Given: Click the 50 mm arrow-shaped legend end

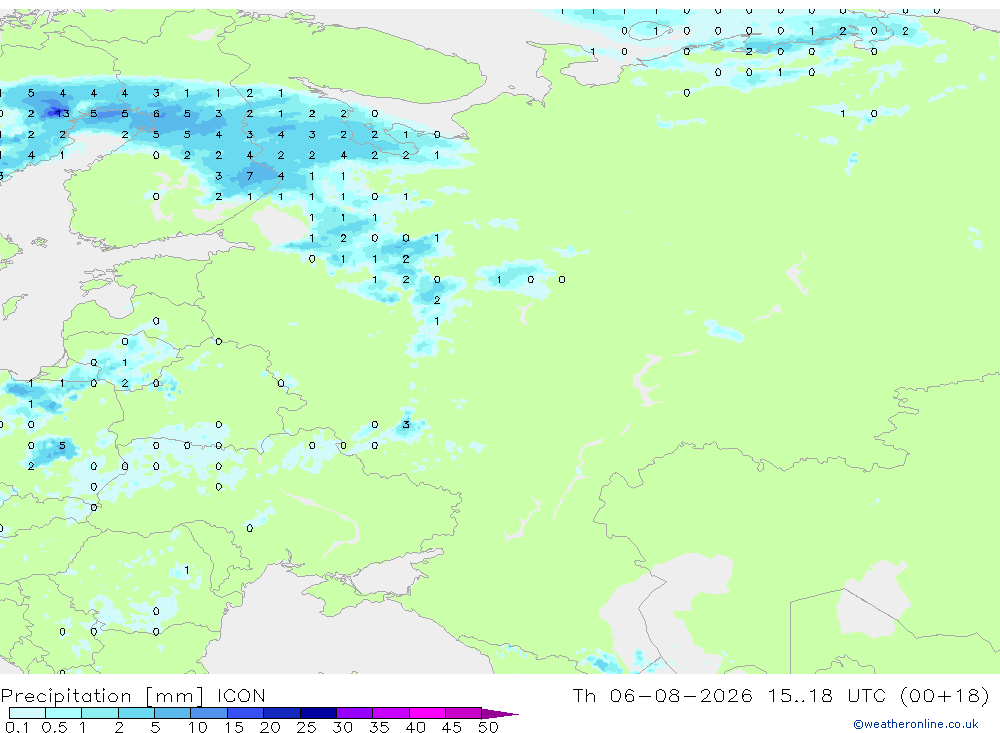Looking at the screenshot, I should tap(499, 713).
